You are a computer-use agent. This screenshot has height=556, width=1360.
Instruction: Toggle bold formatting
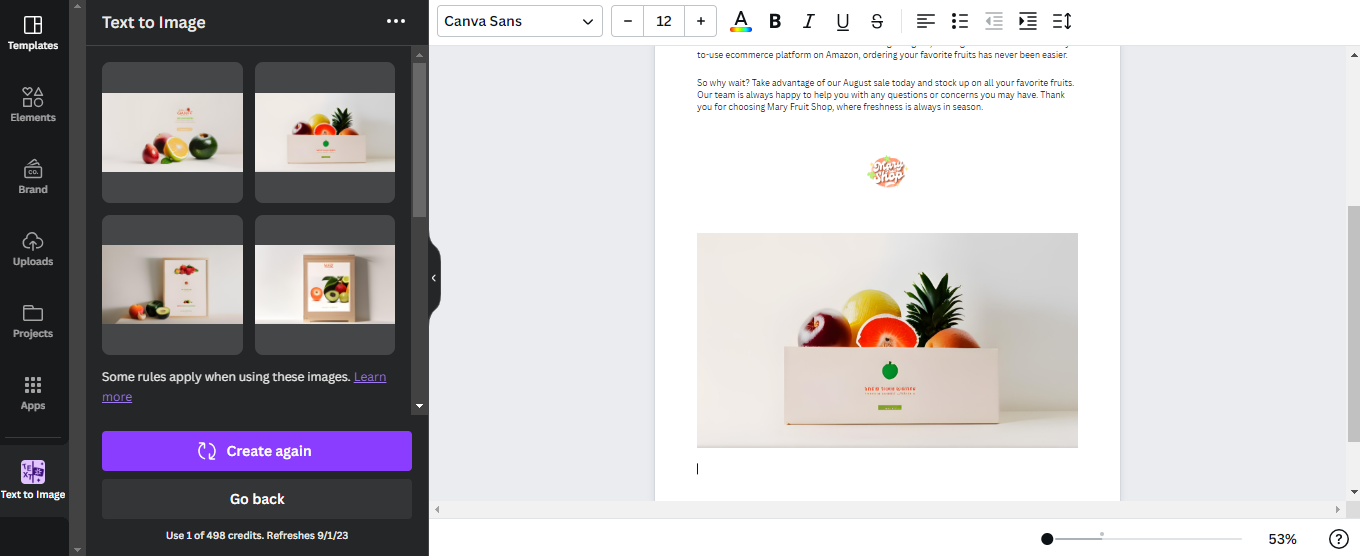pyautogui.click(x=775, y=21)
